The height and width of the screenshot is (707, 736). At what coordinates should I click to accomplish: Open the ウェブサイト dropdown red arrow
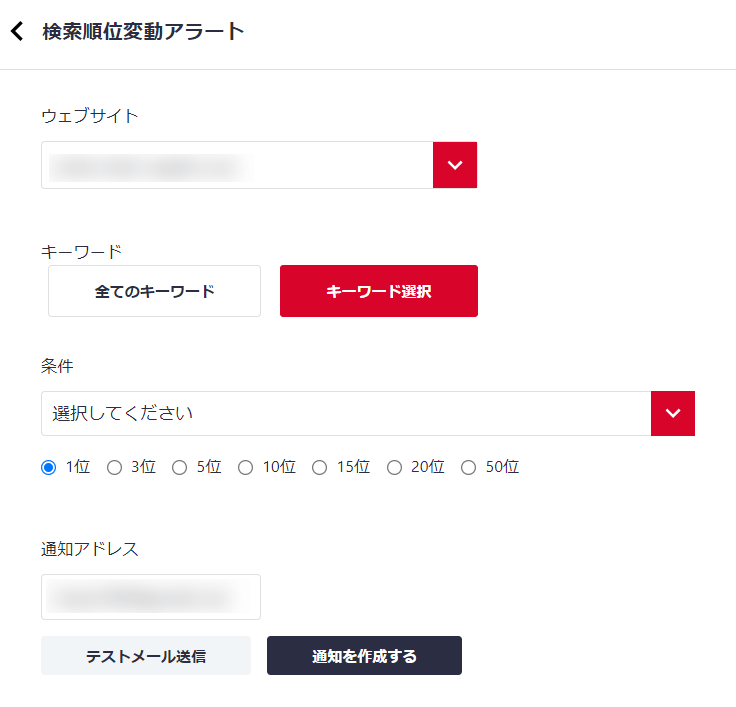click(455, 165)
